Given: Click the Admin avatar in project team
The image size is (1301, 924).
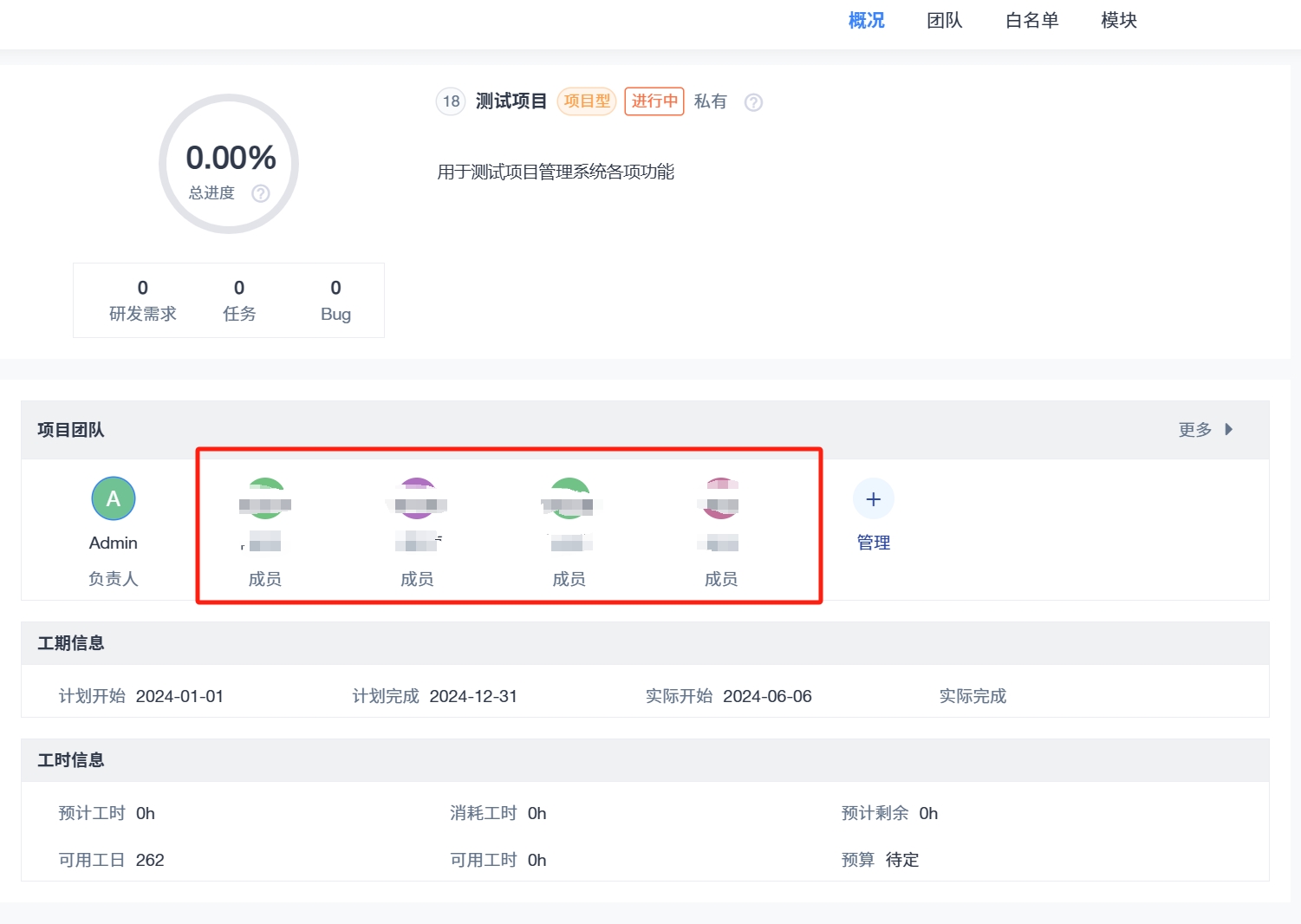Looking at the screenshot, I should click(x=114, y=498).
